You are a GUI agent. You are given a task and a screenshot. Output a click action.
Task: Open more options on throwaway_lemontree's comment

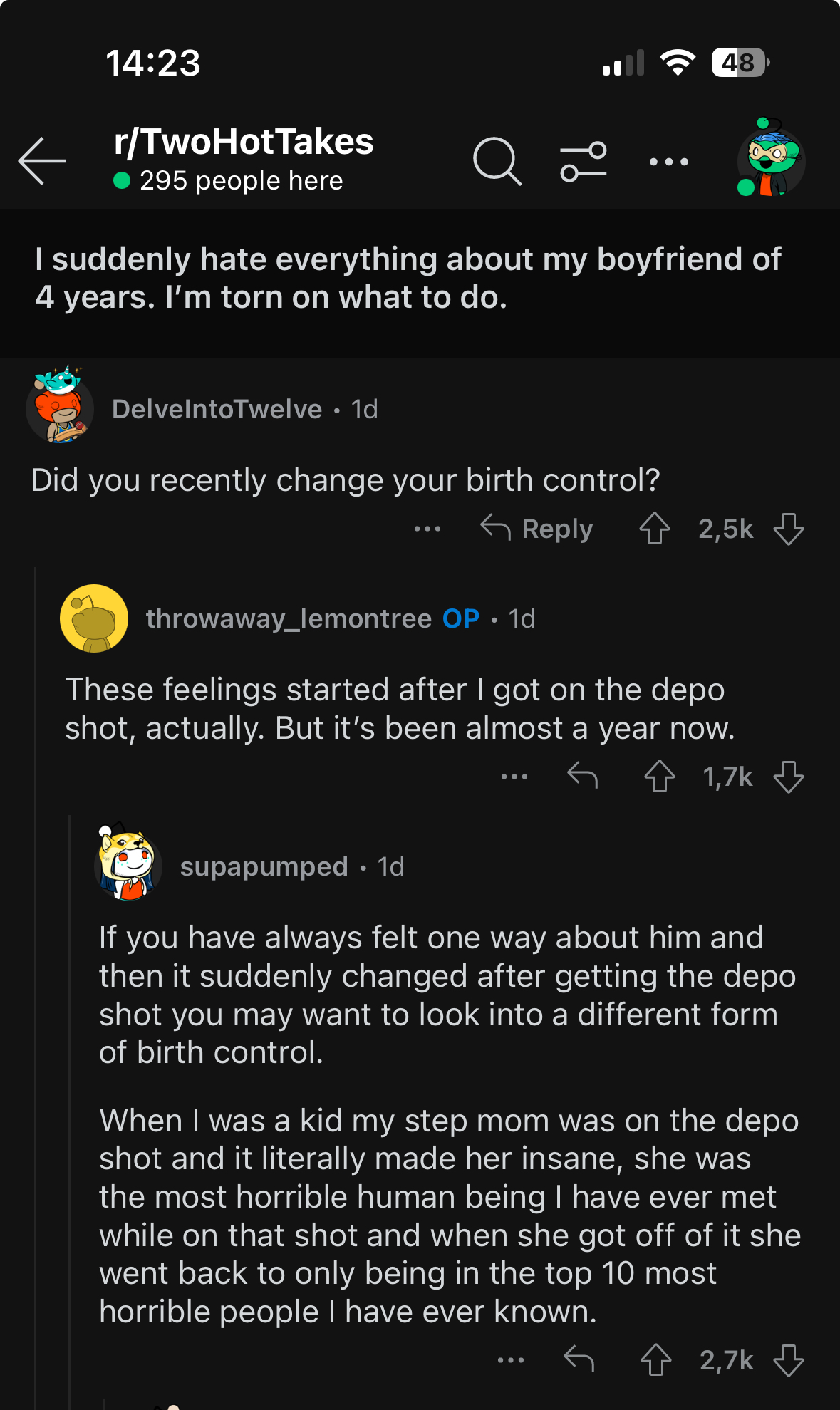[514, 776]
